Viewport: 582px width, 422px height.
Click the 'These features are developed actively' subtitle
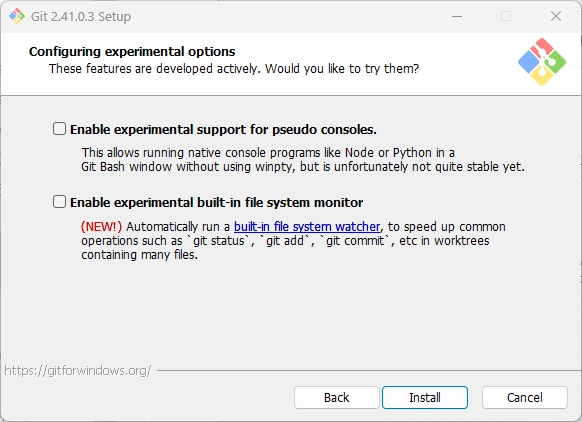(x=234, y=69)
